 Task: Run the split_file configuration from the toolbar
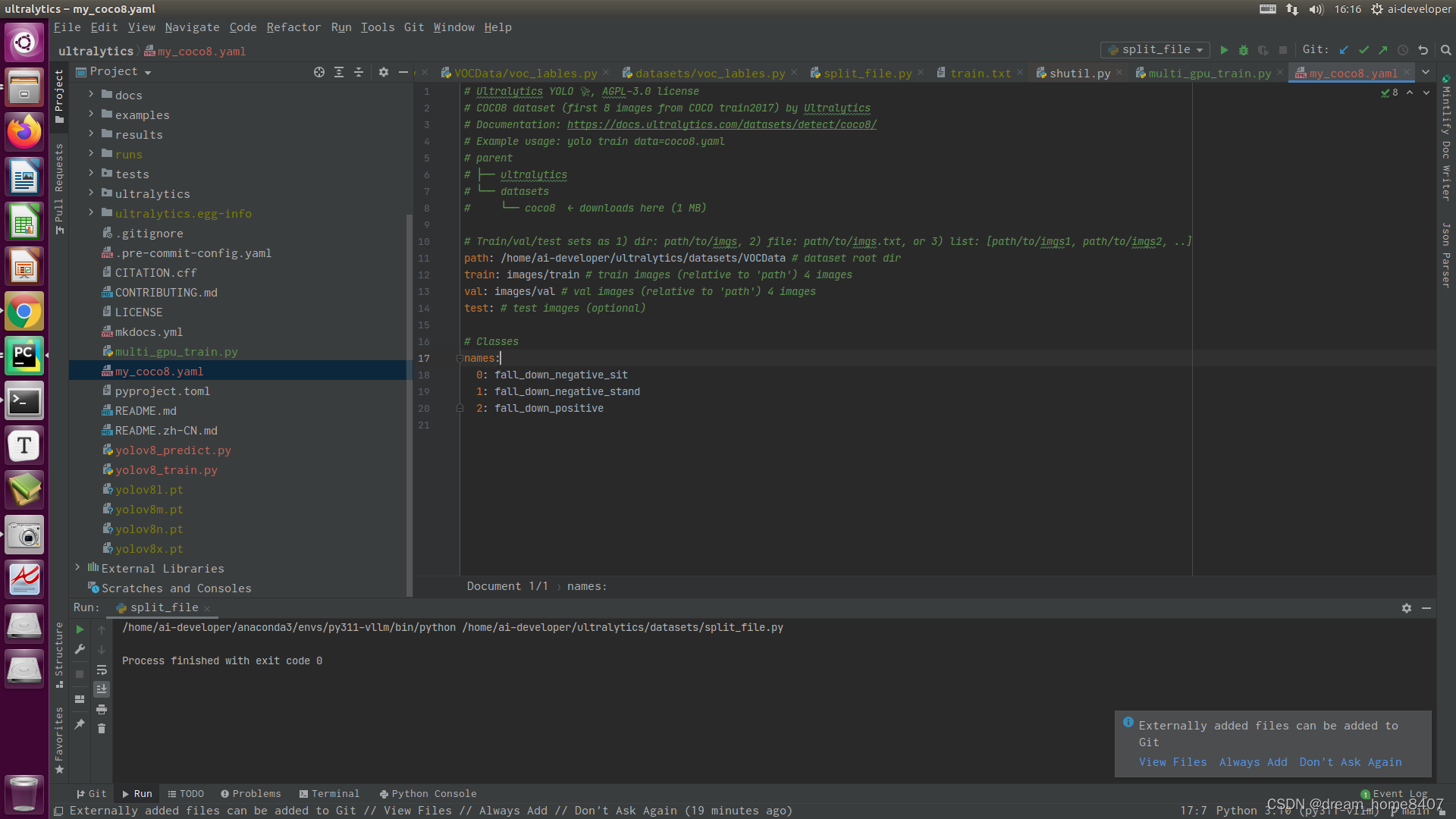(x=1224, y=50)
